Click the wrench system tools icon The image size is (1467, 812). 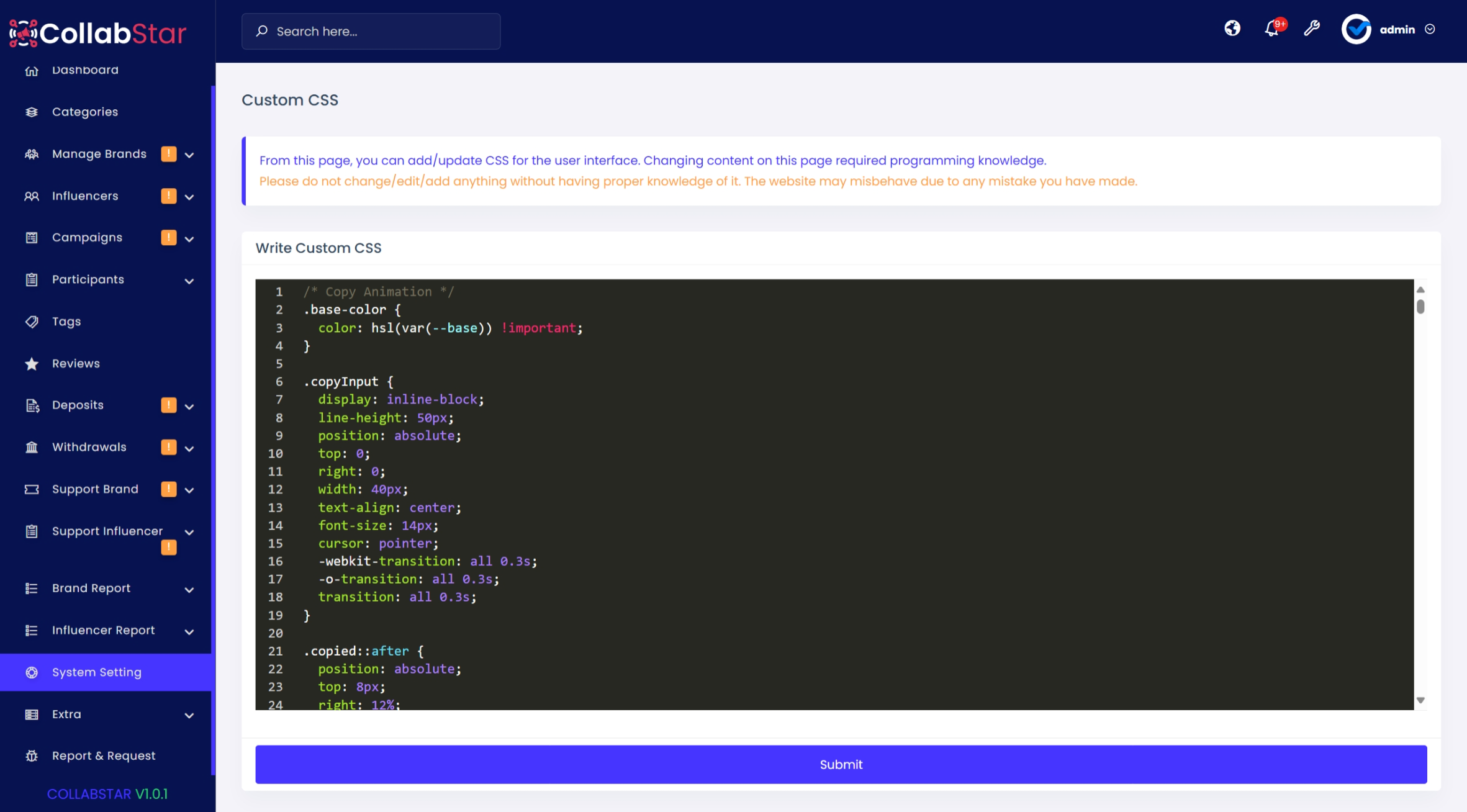tap(1312, 29)
